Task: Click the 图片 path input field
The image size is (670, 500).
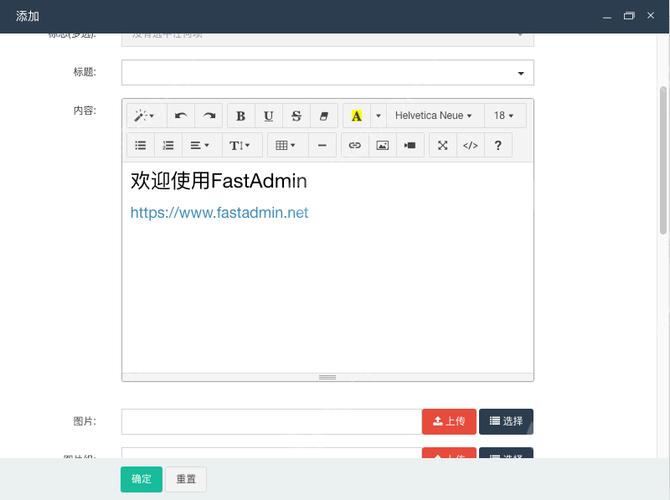Action: tap(272, 422)
